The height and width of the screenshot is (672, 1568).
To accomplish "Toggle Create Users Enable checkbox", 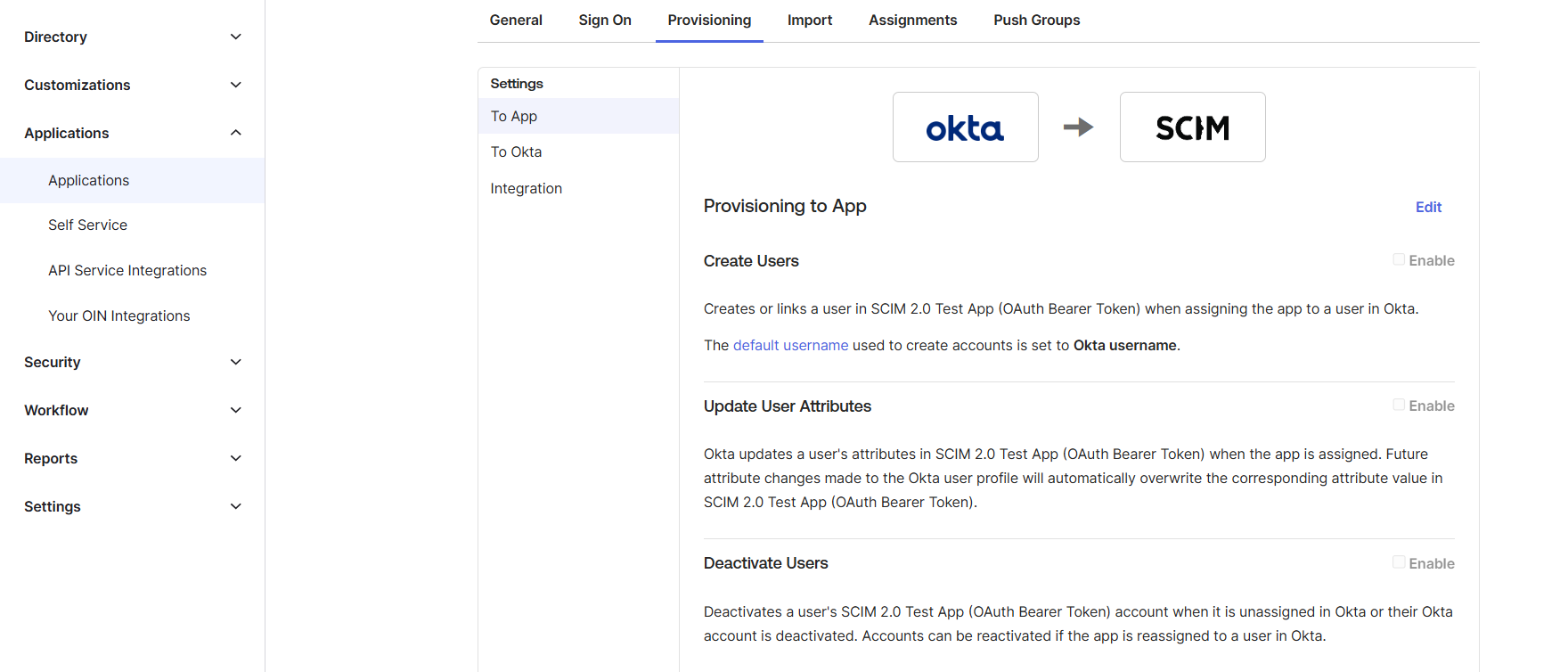I will [1399, 259].
